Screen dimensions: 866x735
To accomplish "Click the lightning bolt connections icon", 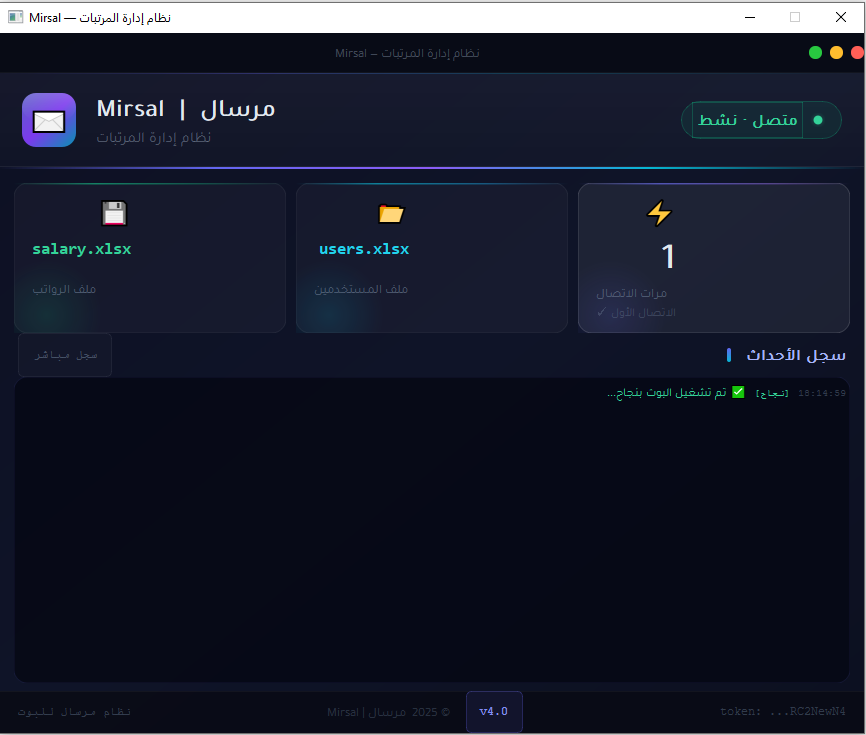I will point(659,213).
